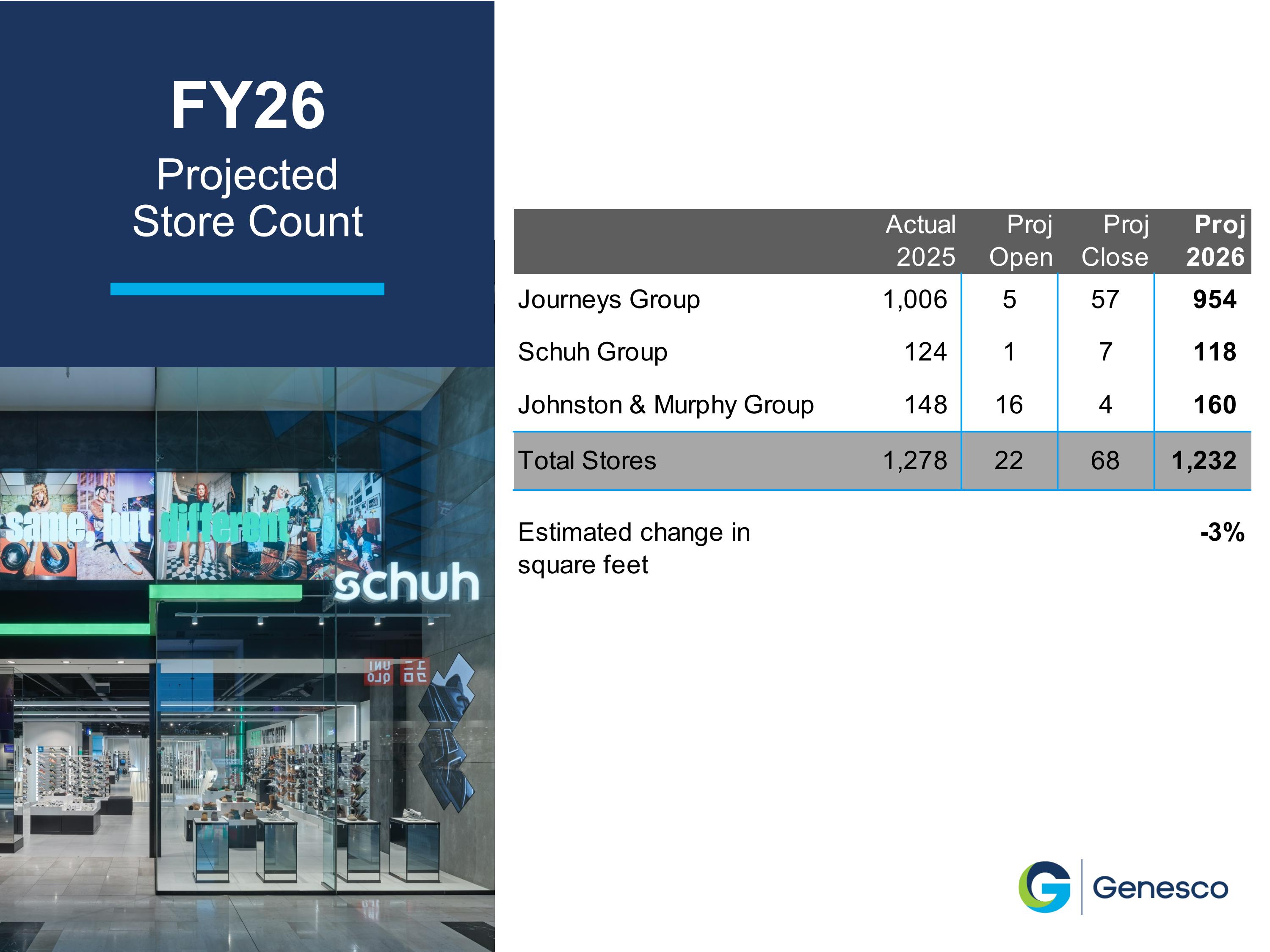
Task: Click the light blue bar under title
Action: (x=248, y=289)
